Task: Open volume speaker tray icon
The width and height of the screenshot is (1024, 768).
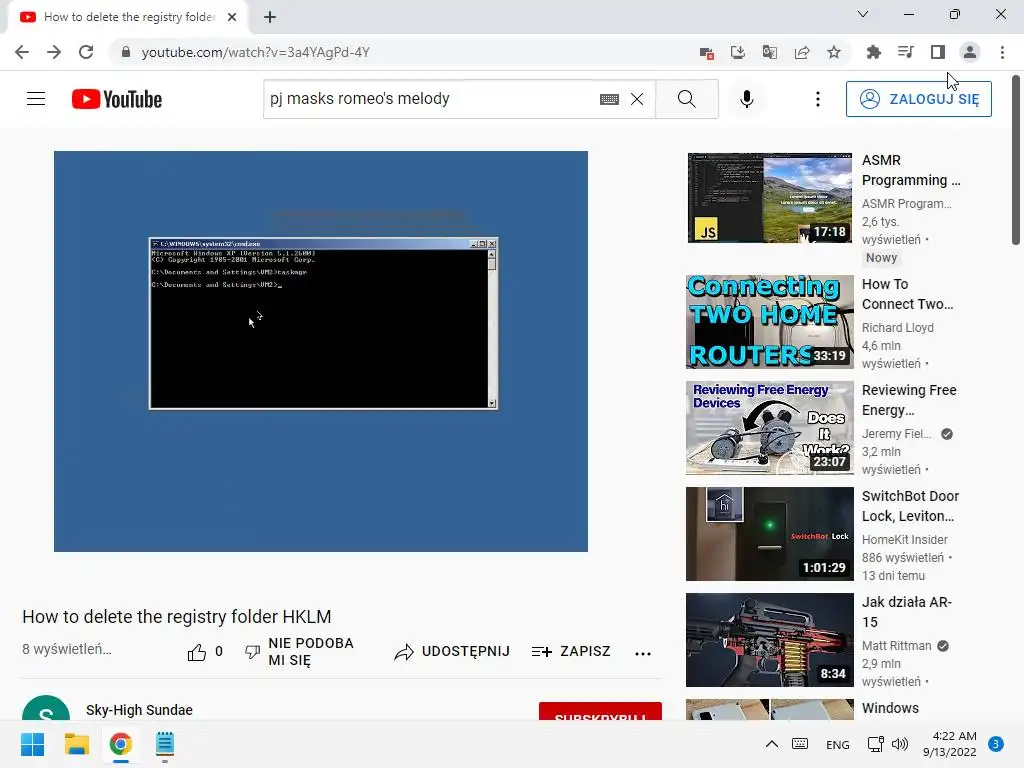Action: [900, 744]
